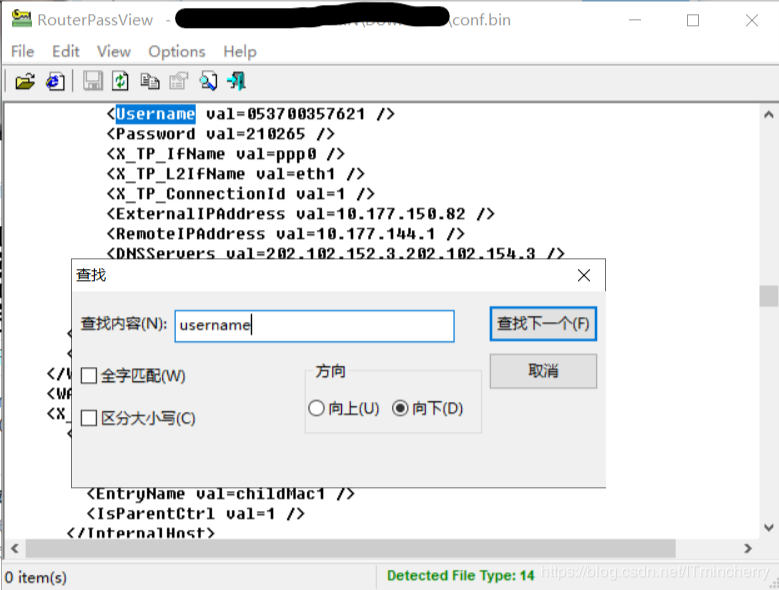Click the vertical scrollbar up arrow
This screenshot has width=779, height=590.
pos(769,115)
